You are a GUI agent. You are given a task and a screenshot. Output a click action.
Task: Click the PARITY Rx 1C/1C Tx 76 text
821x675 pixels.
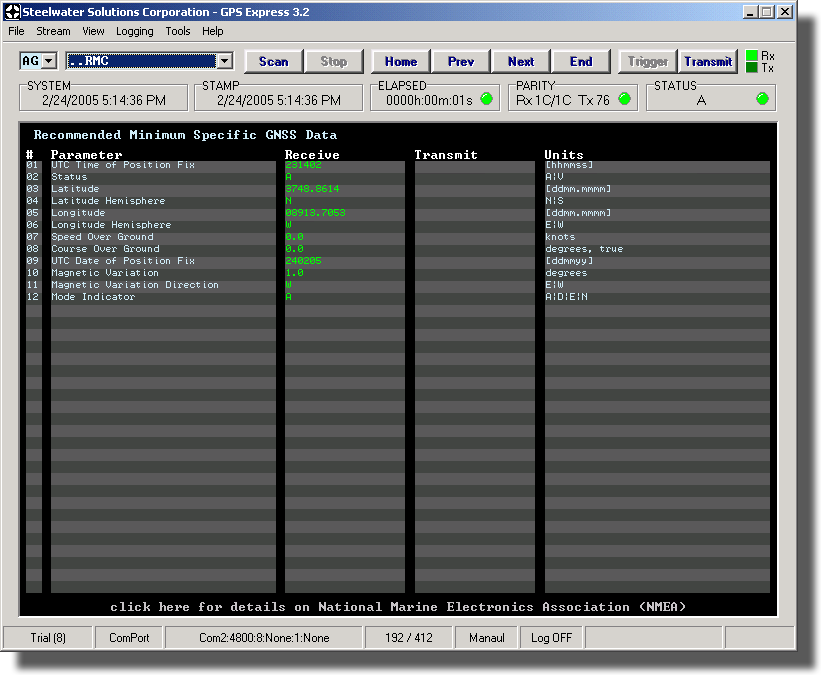point(563,100)
